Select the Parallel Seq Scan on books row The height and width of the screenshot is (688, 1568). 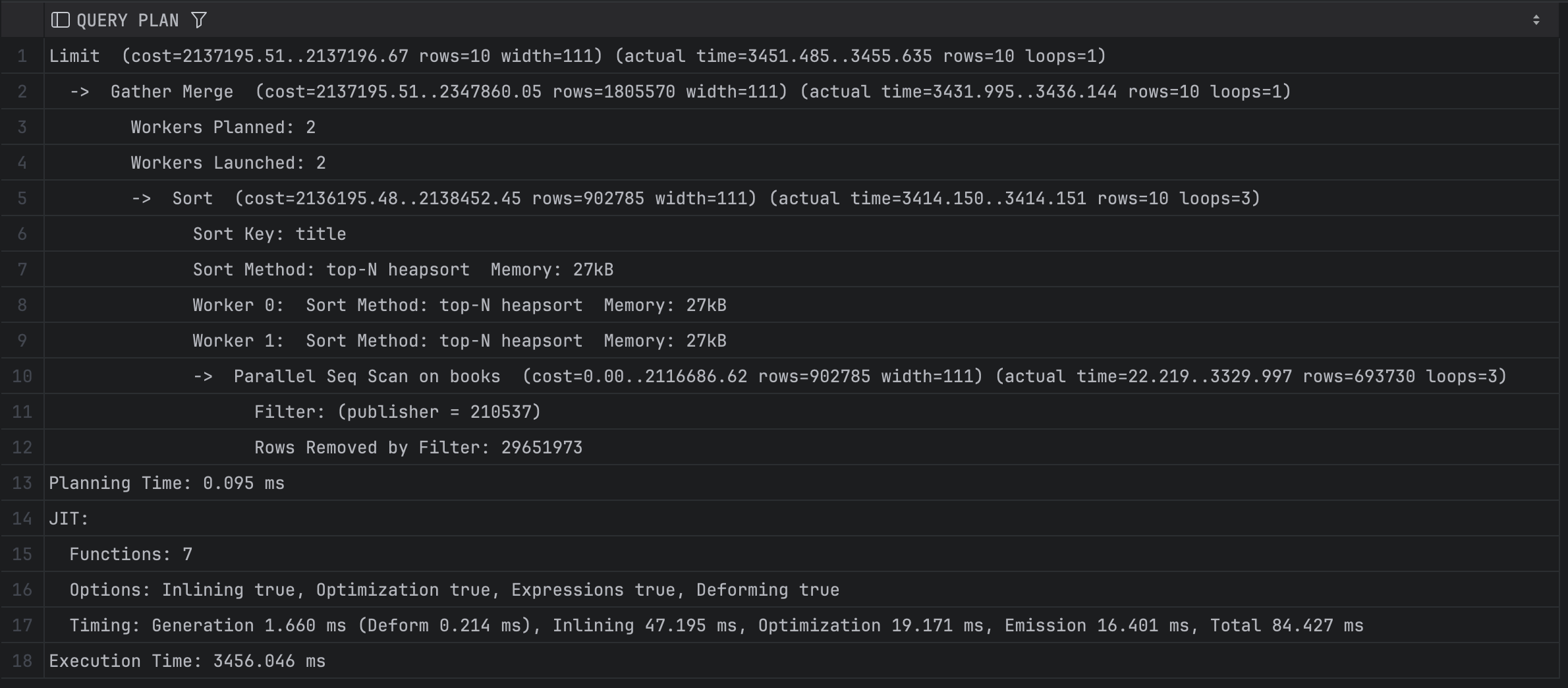[870, 376]
